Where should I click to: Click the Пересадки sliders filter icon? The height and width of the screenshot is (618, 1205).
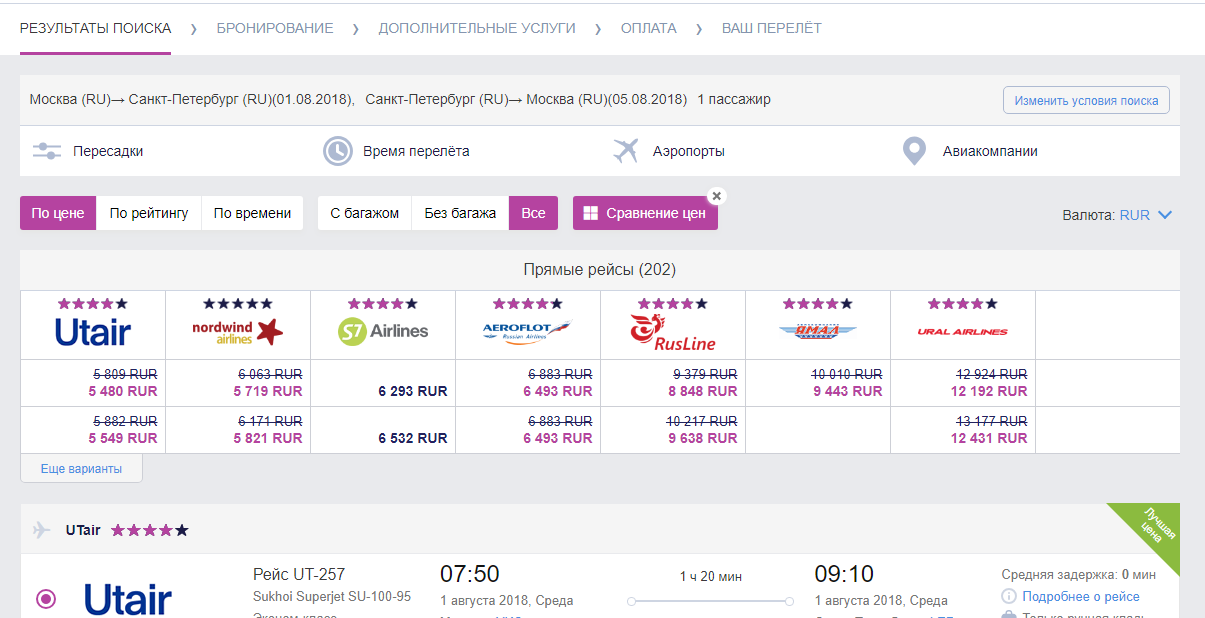47,152
